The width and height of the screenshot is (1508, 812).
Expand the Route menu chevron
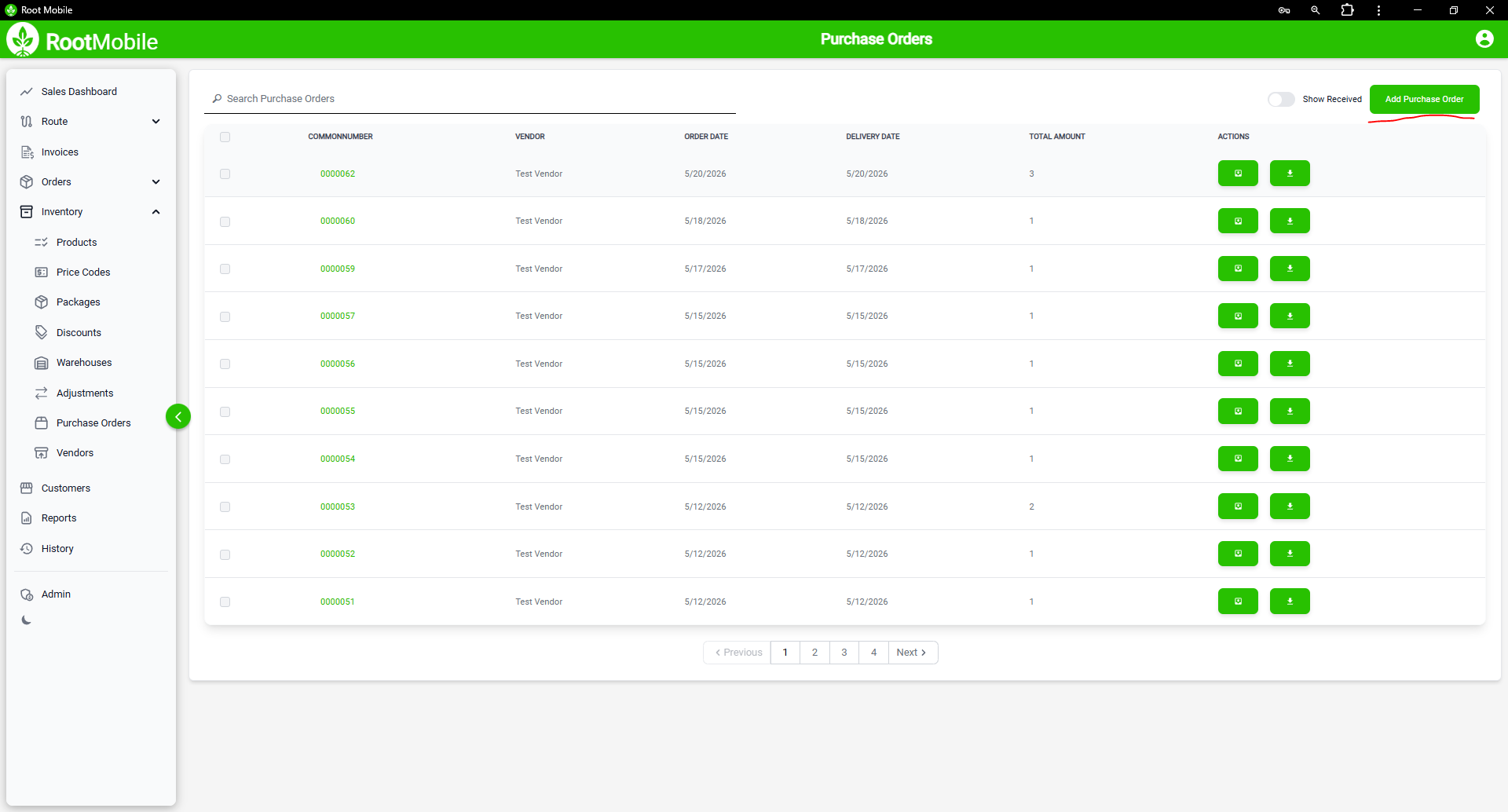tap(156, 122)
